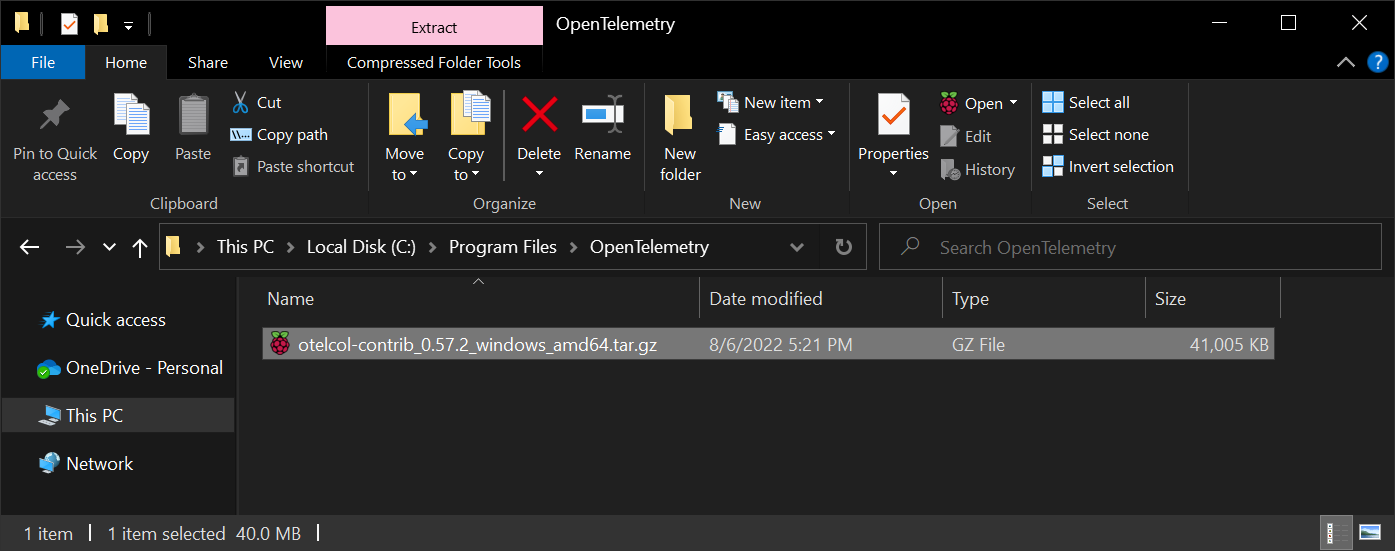
Task: Open Customize Quick Access Toolbar dropdown
Action: click(x=128, y=25)
